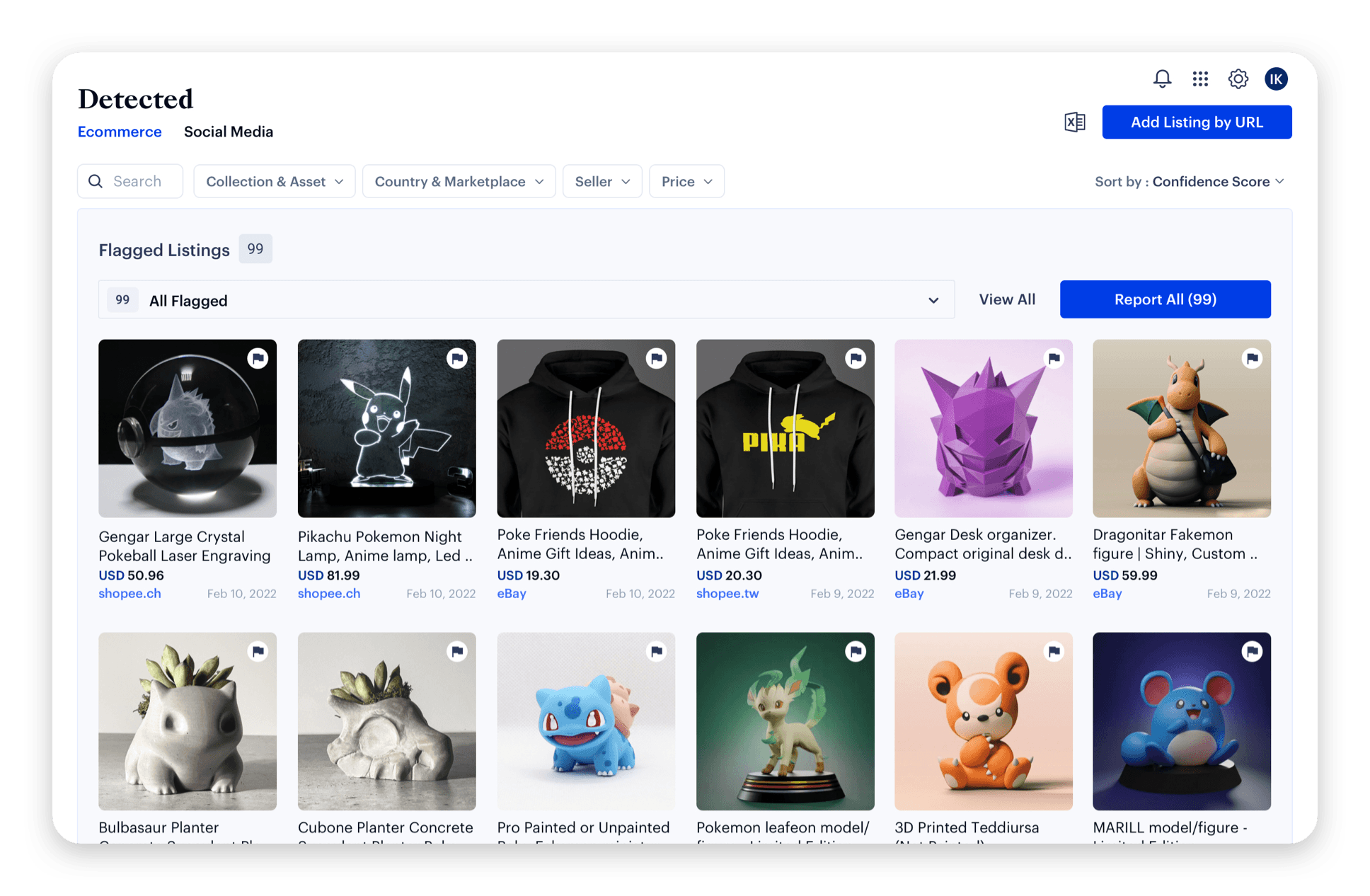Click the search magnifier icon
Viewport: 1370px width, 896px height.
click(x=96, y=181)
